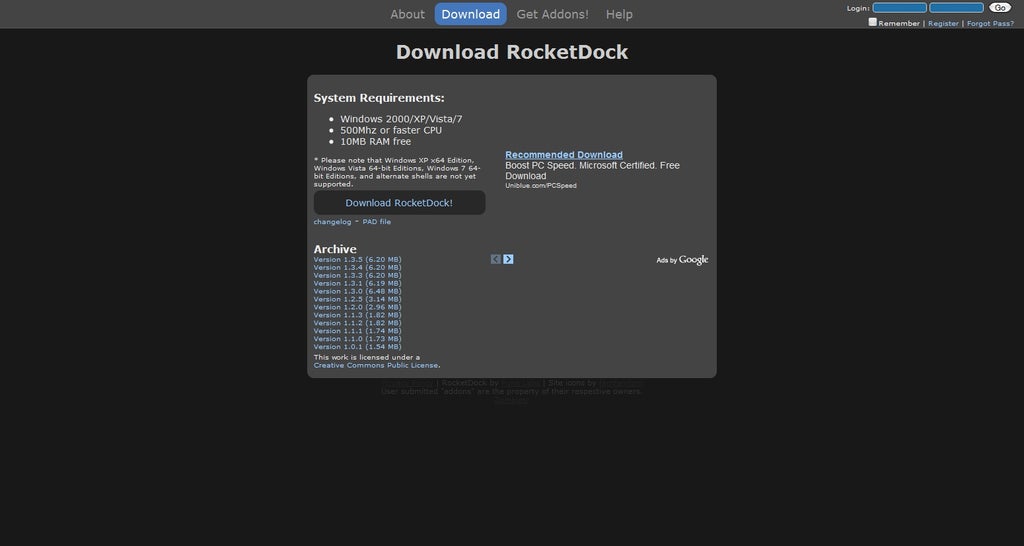This screenshot has height=546, width=1024.
Task: Click the Archive heading
Action: click(335, 249)
